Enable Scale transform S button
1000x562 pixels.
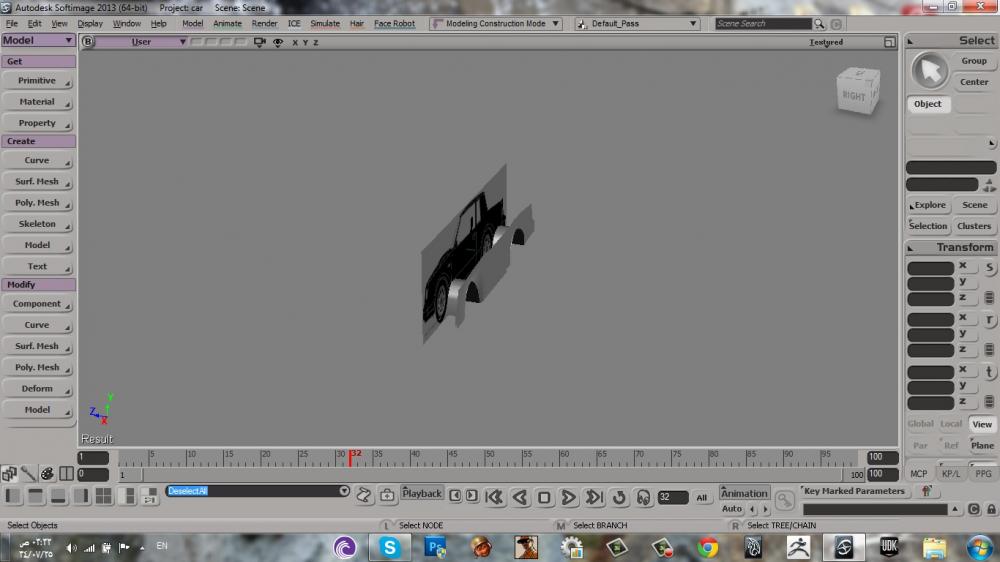[x=989, y=267]
